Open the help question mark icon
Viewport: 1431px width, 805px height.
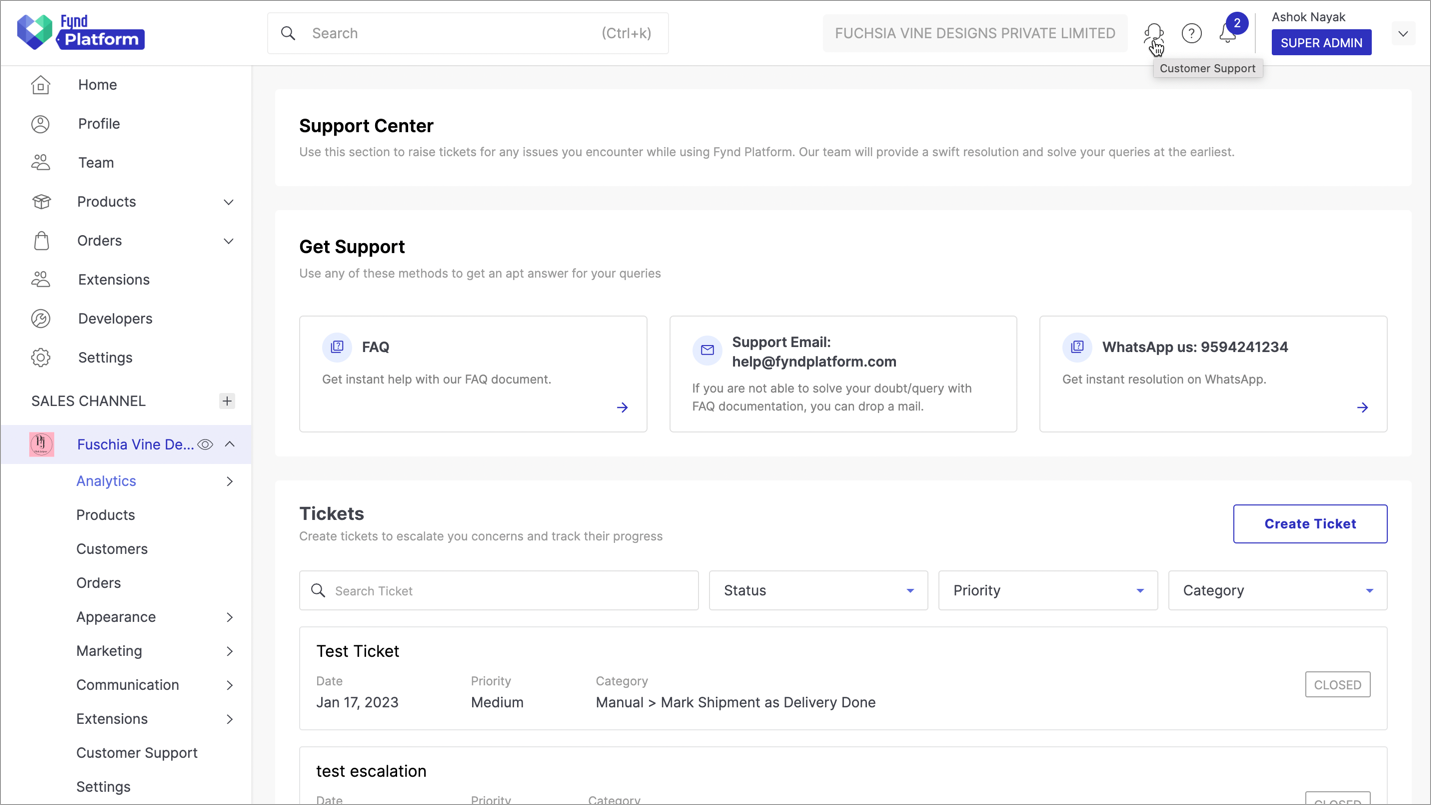pyautogui.click(x=1191, y=33)
